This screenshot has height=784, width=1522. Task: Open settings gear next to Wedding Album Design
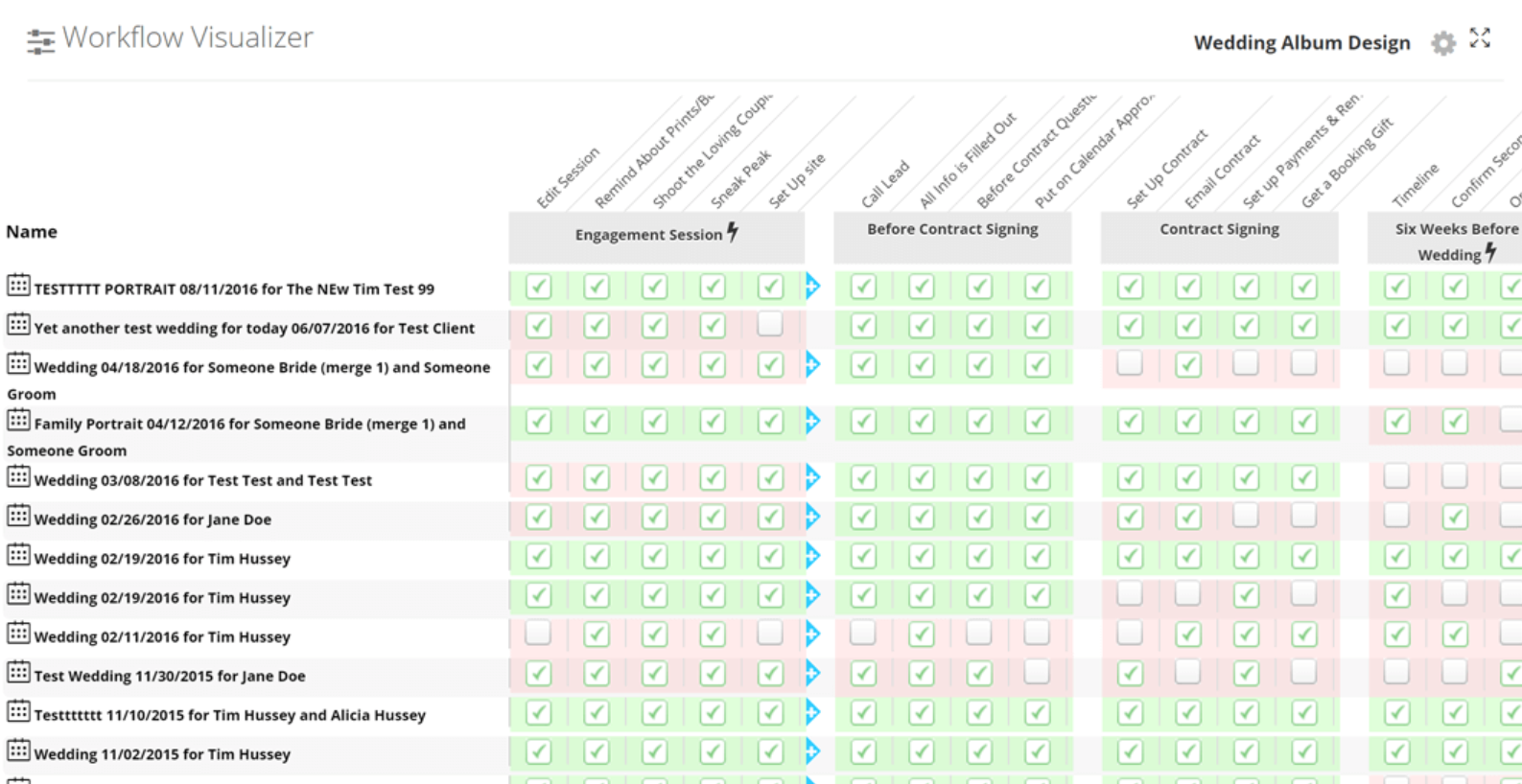pos(1442,43)
